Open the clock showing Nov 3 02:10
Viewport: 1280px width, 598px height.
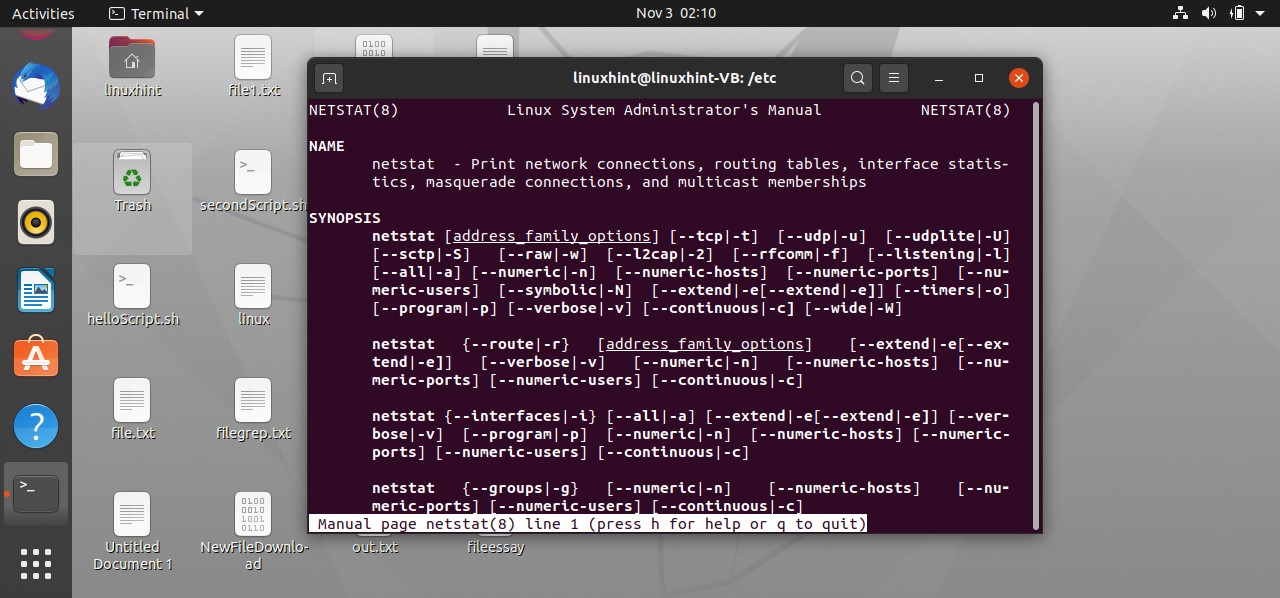click(x=675, y=13)
